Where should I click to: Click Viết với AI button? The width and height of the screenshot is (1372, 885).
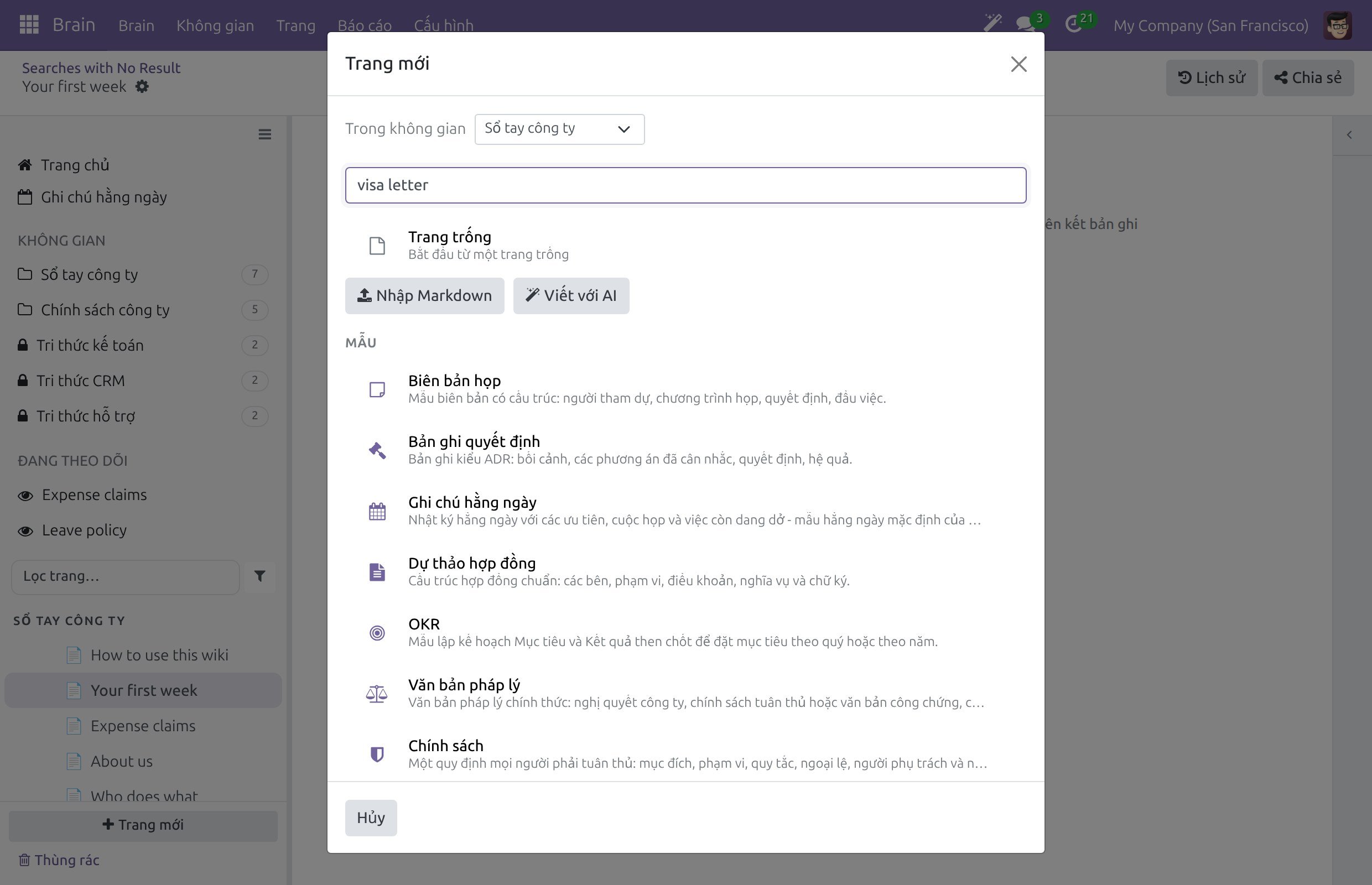pos(571,296)
